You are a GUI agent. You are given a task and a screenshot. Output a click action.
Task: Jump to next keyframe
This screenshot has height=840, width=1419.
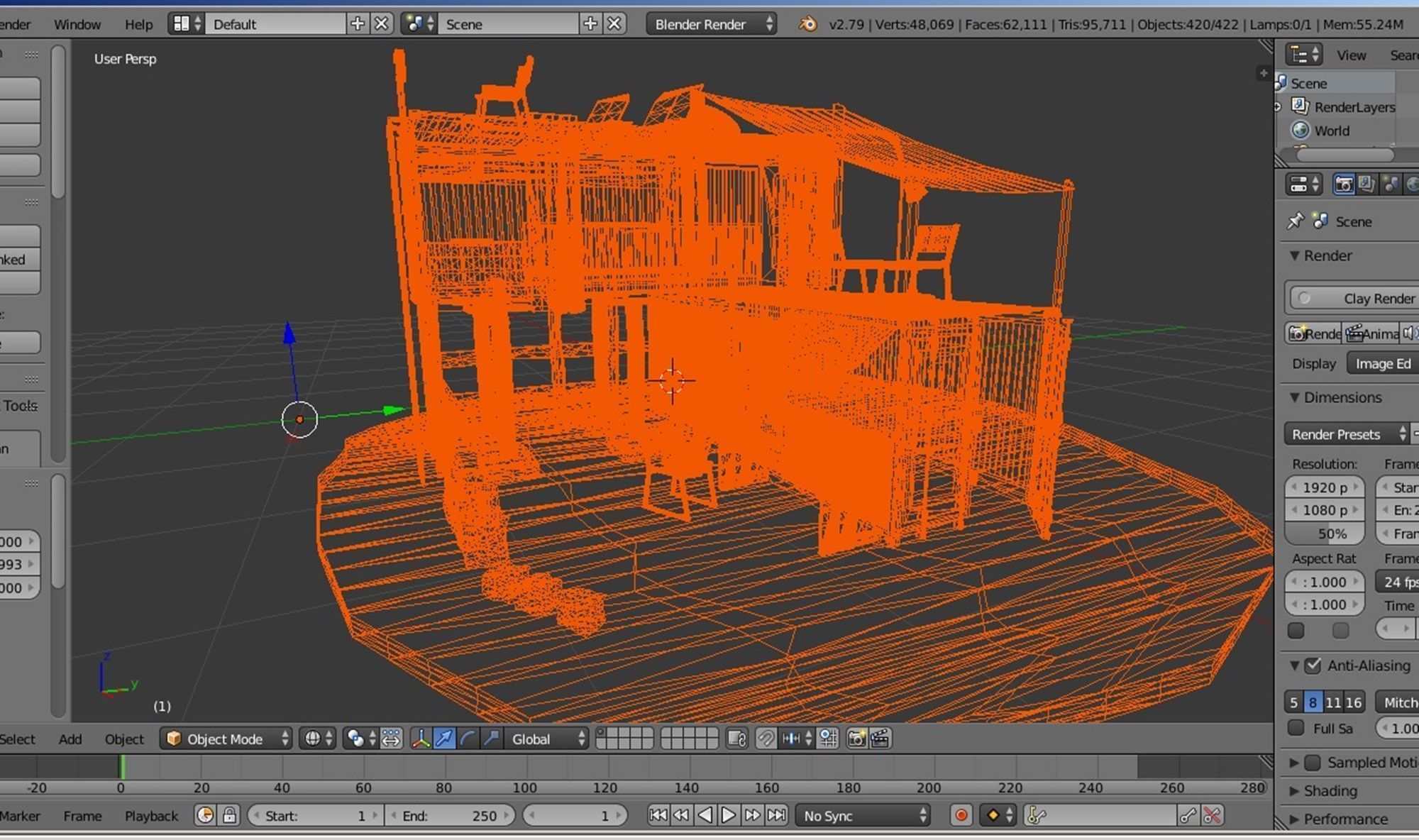[x=753, y=815]
